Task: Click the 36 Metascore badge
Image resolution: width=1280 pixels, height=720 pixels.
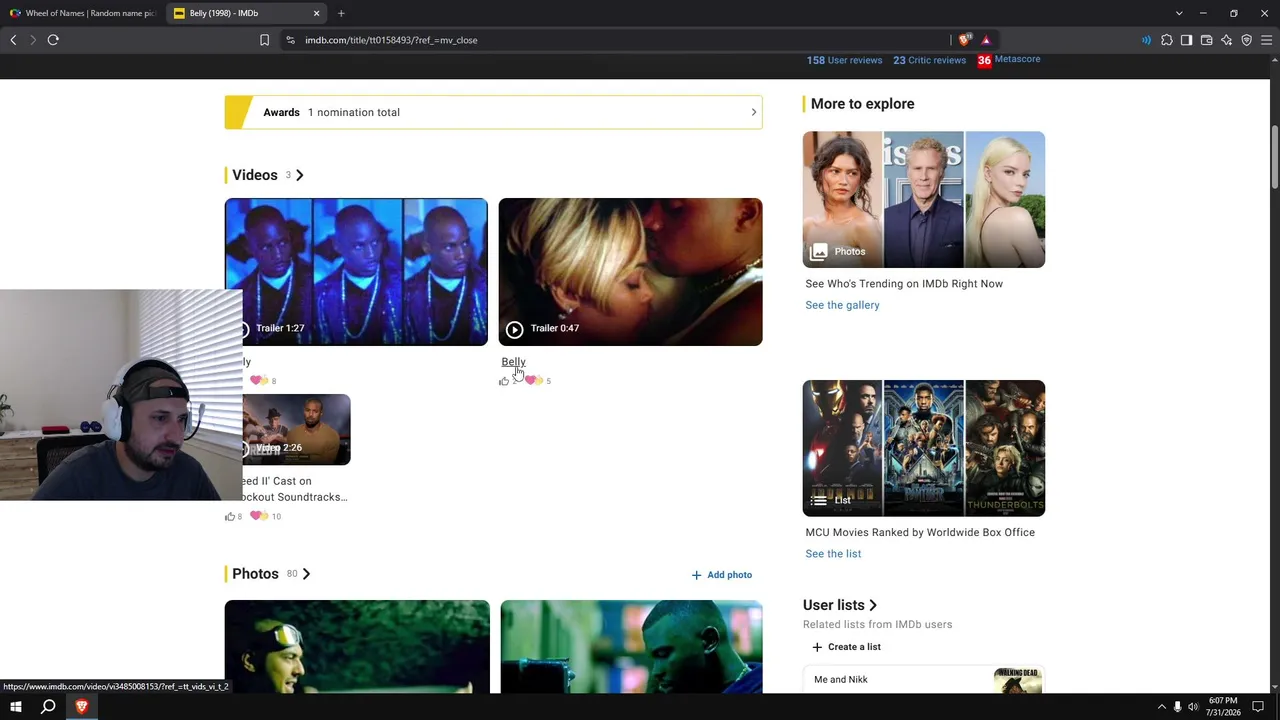Action: [984, 60]
